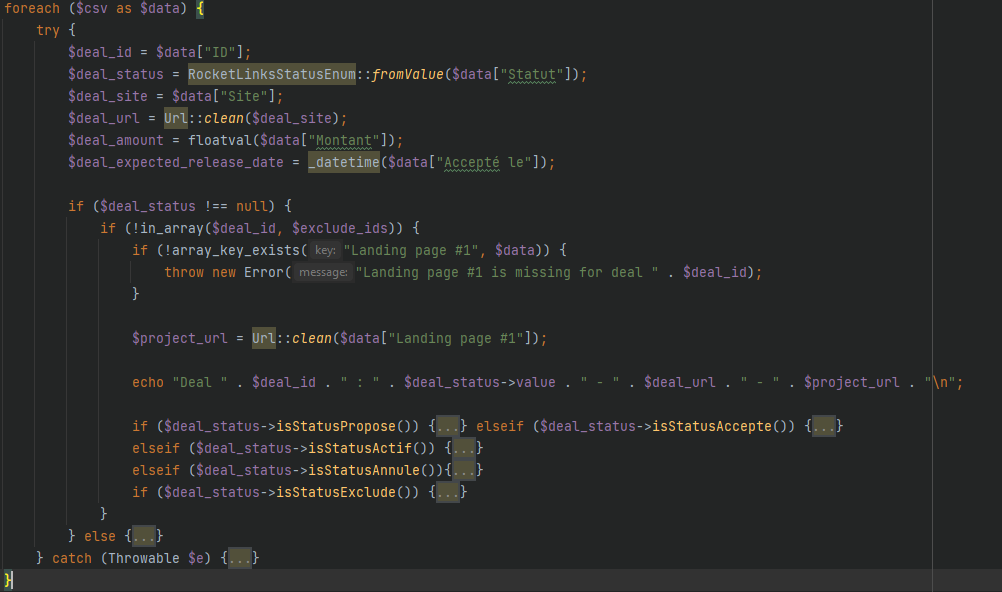Click the $deal_status variable declaration

[x=116, y=74]
